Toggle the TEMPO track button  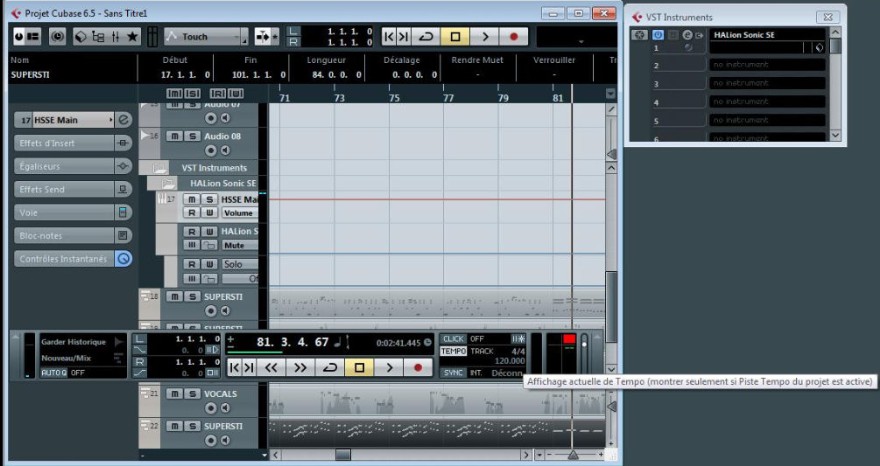[x=453, y=351]
